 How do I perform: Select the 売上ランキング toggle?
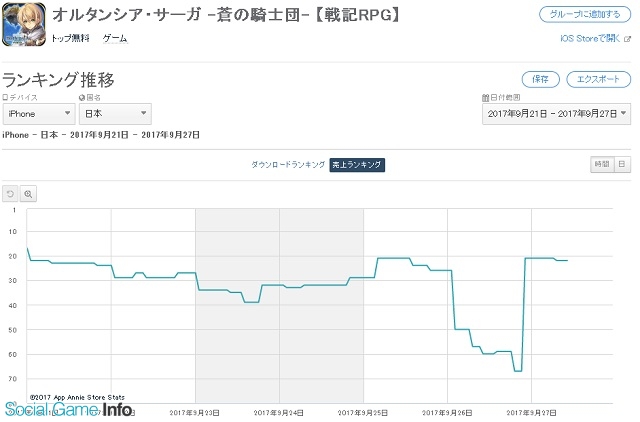[x=357, y=164]
